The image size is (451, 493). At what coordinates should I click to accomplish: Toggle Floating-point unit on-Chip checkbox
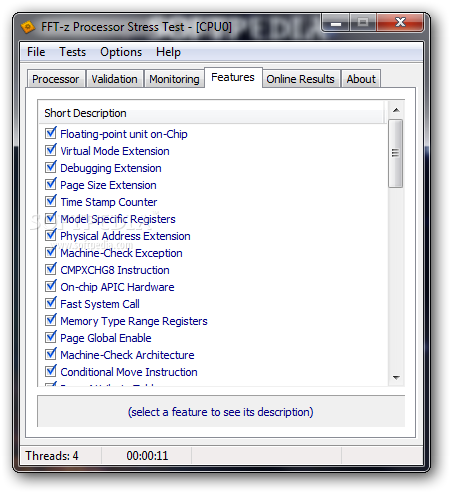[51, 133]
